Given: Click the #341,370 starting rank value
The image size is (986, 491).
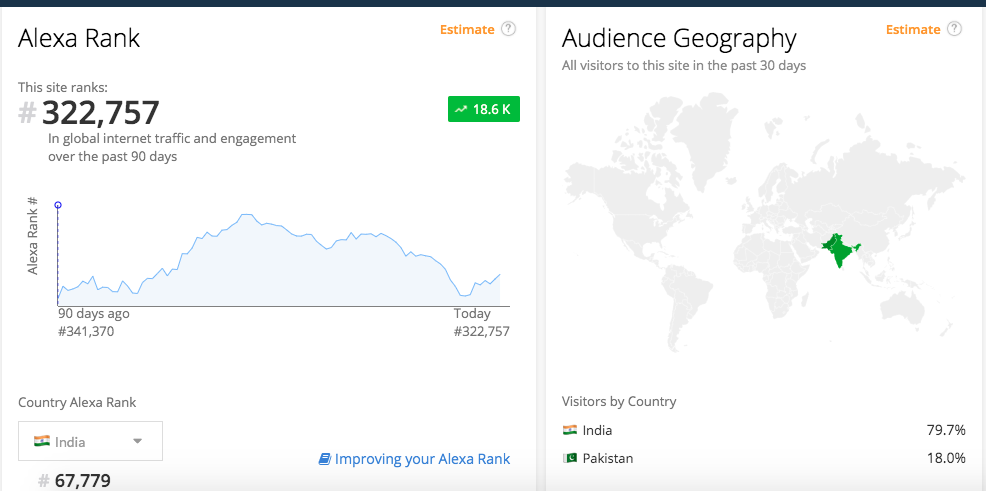Looking at the screenshot, I should tap(86, 331).
